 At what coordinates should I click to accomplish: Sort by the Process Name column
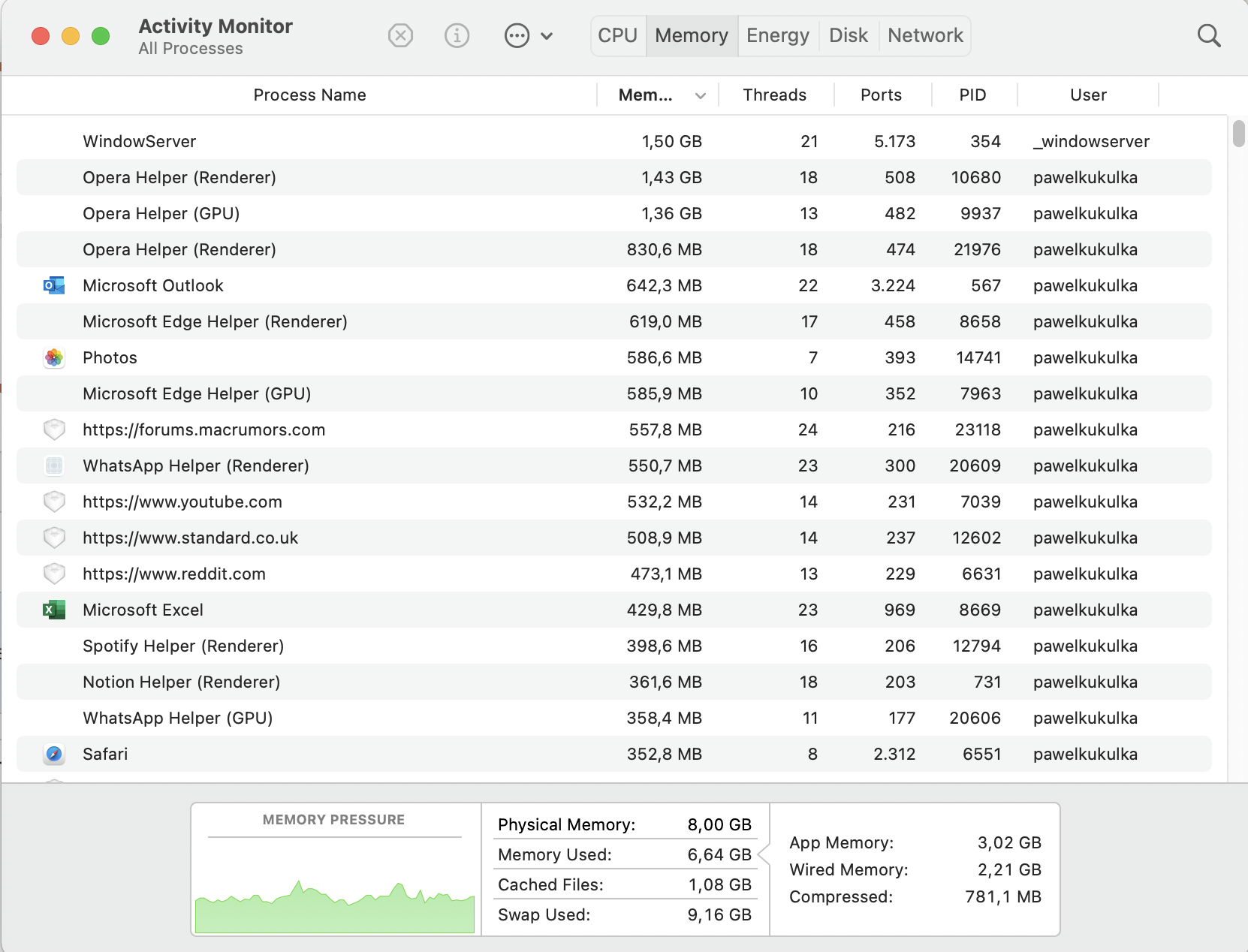click(x=309, y=95)
